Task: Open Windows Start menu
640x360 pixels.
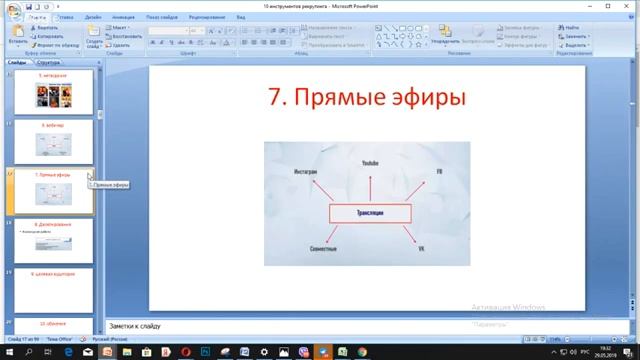Action: (x=9, y=352)
